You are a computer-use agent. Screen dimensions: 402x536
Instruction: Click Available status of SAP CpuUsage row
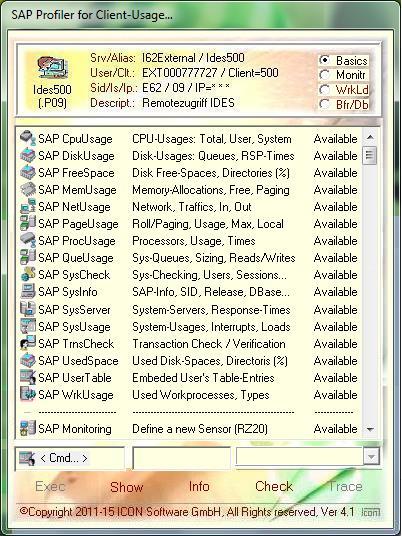tap(336, 139)
